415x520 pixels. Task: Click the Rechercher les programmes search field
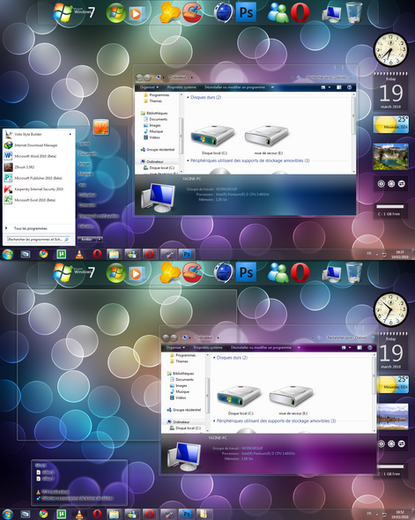click(x=38, y=239)
